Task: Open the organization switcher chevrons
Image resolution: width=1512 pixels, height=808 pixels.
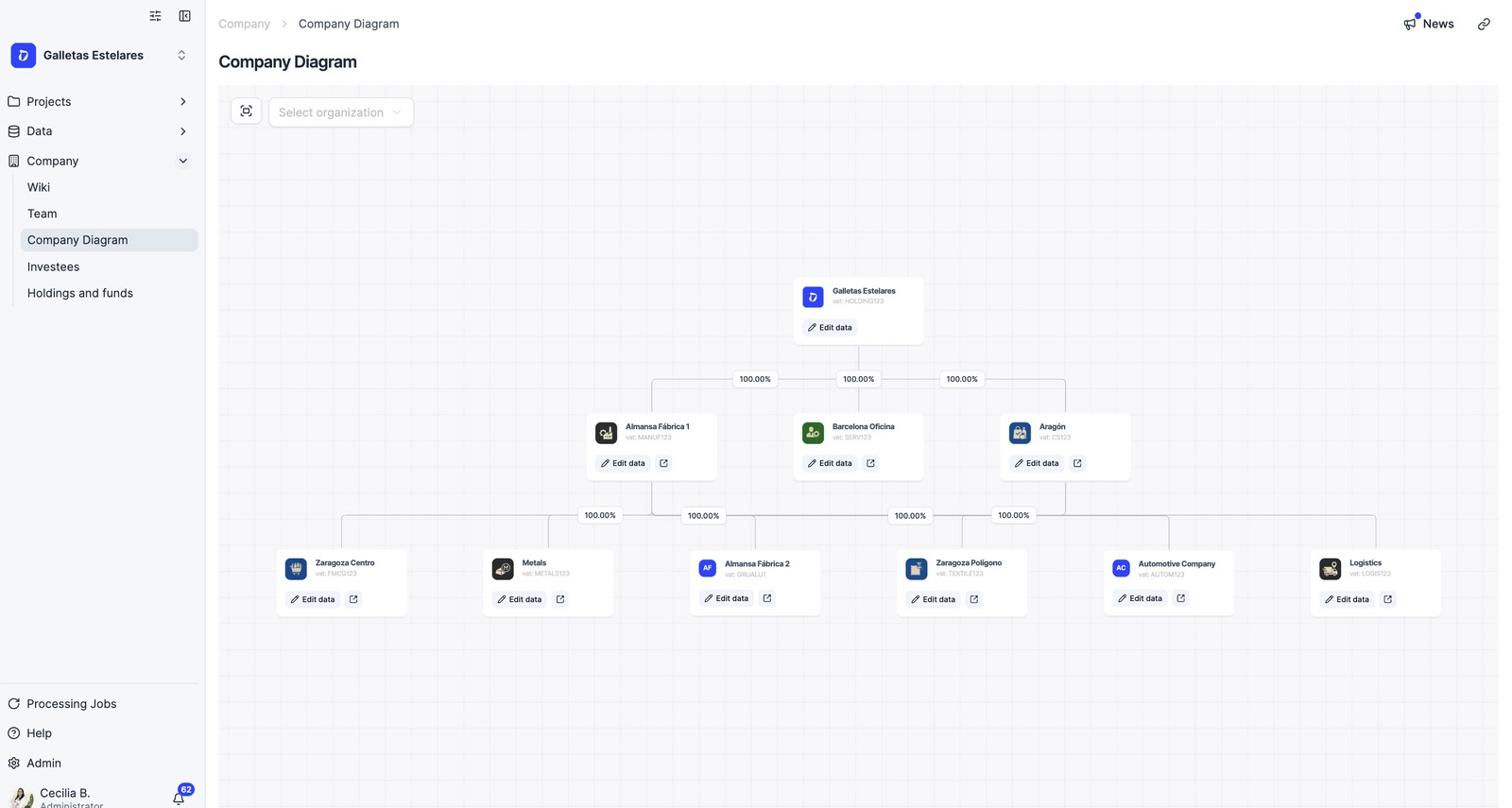Action: pos(181,56)
